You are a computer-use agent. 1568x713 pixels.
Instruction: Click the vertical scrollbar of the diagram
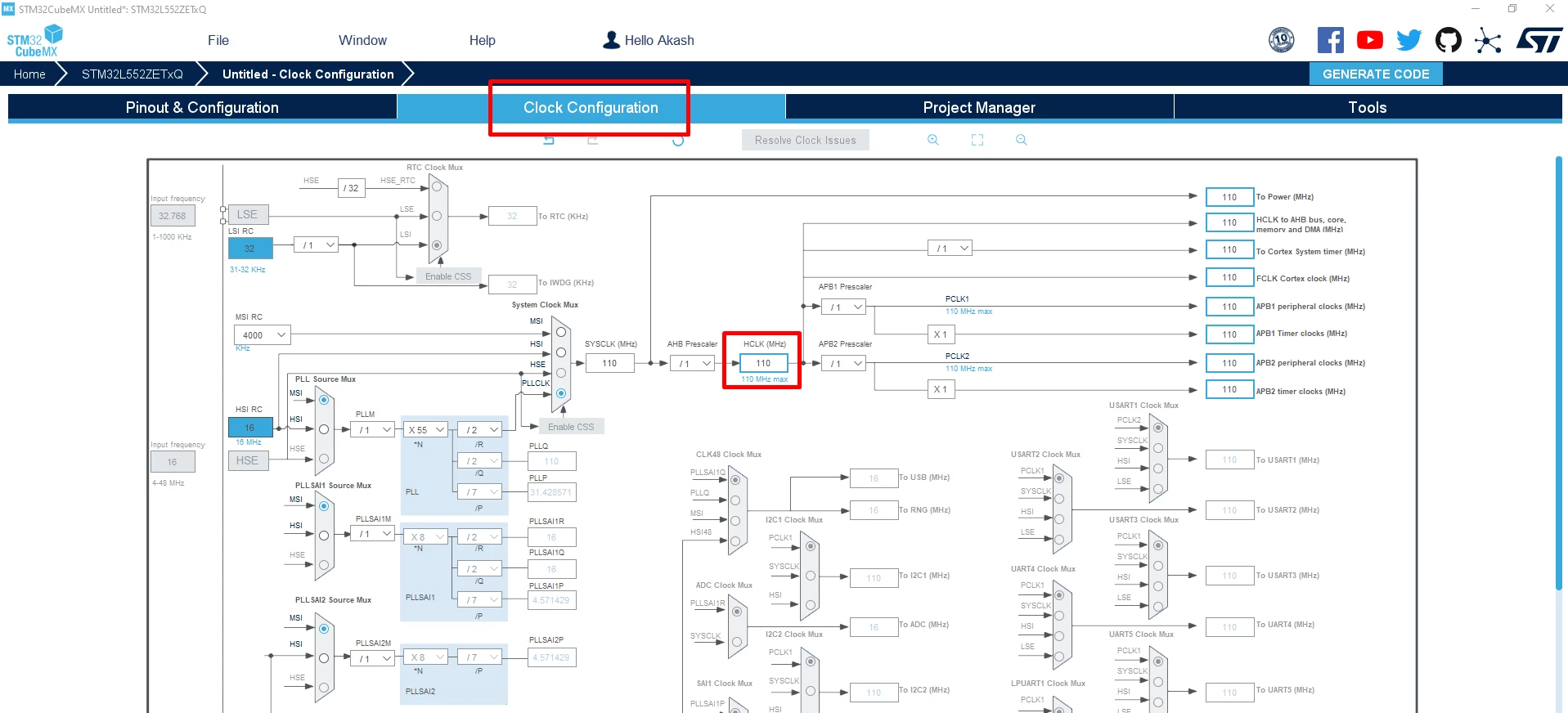[1559, 372]
